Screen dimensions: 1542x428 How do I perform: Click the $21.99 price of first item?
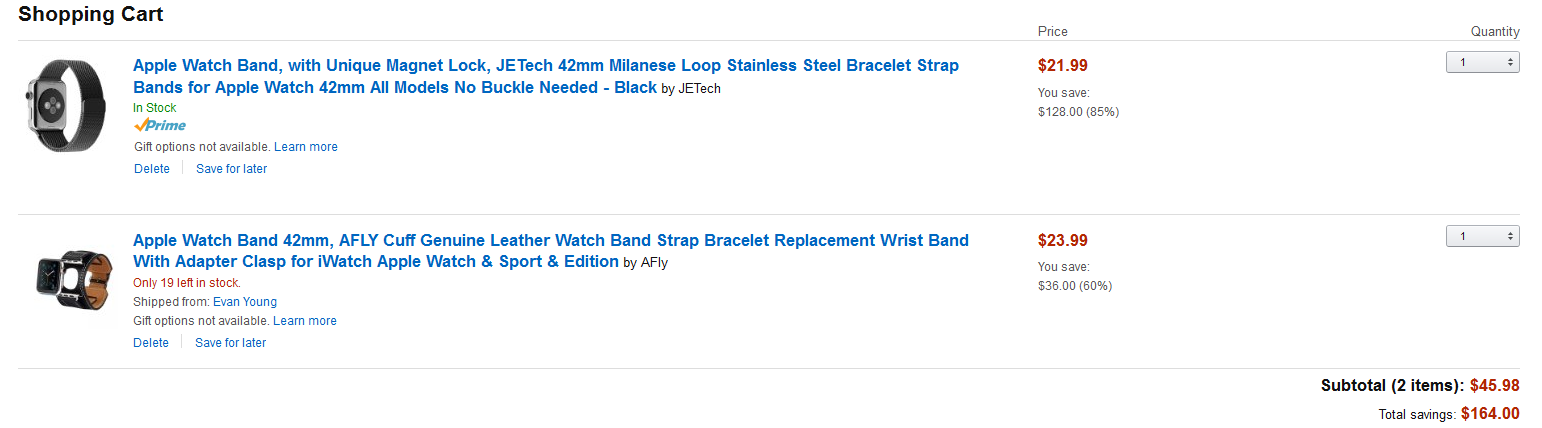(x=1063, y=66)
